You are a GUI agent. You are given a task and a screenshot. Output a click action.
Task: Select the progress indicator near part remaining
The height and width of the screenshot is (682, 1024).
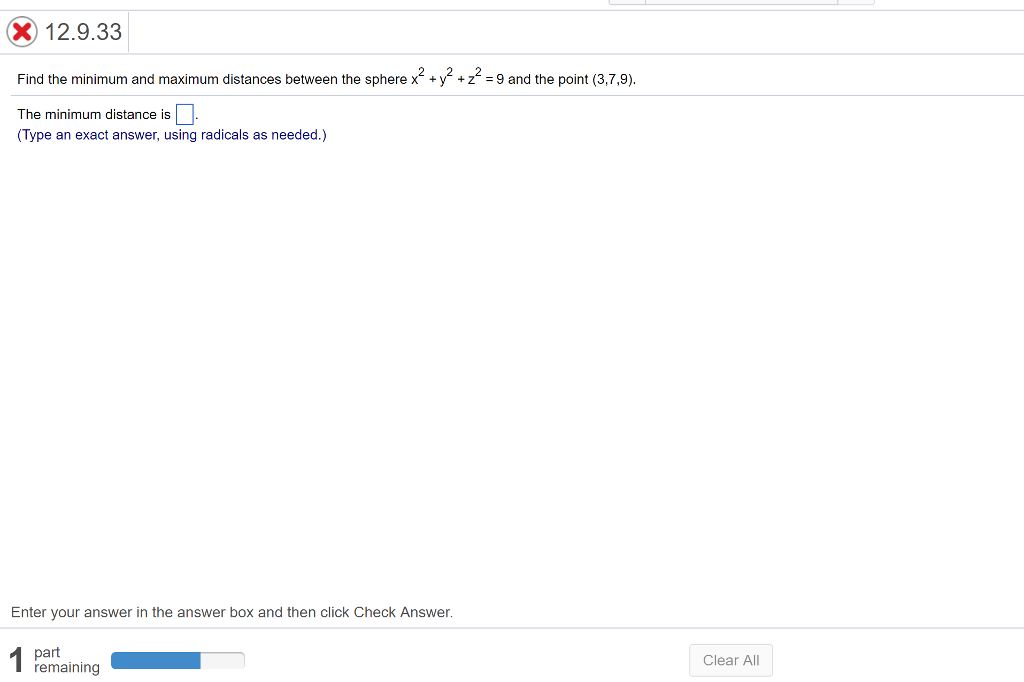pyautogui.click(x=178, y=660)
